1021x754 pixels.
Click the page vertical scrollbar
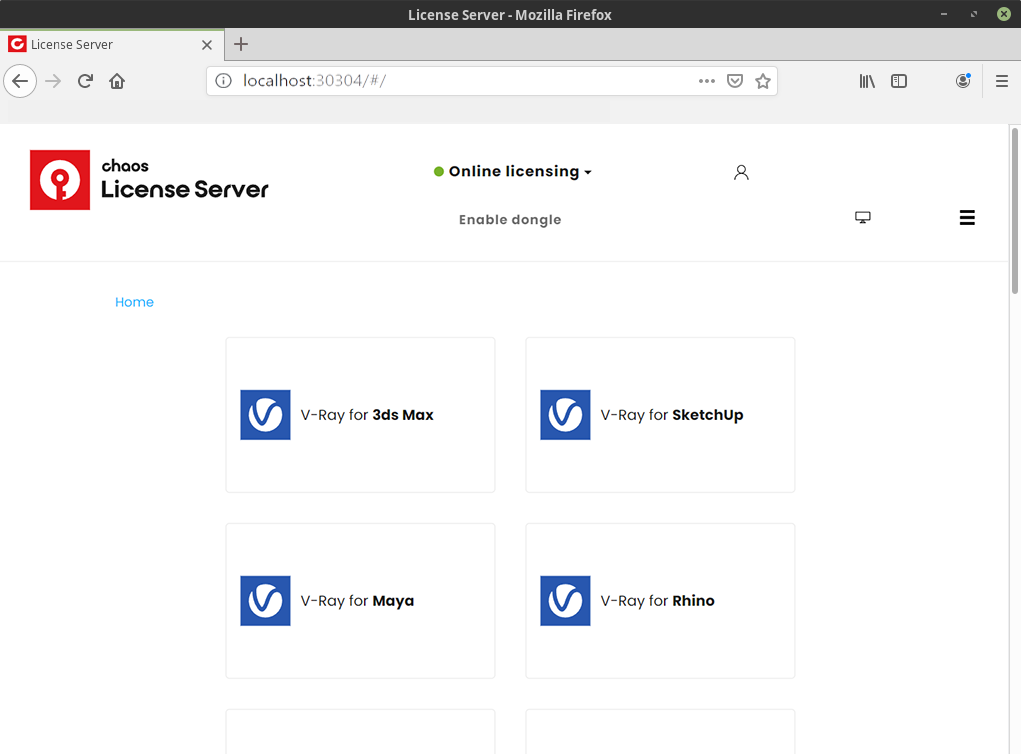(1014, 210)
